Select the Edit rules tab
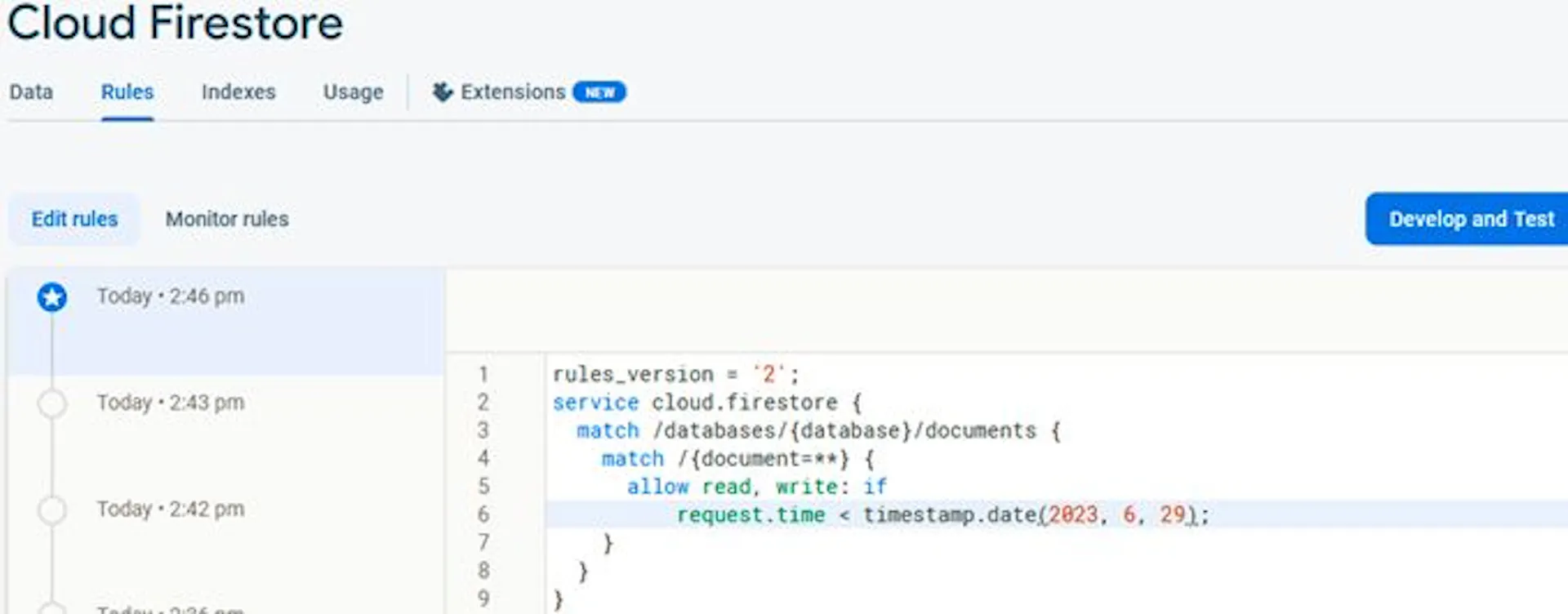Image resolution: width=1568 pixels, height=614 pixels. point(74,219)
